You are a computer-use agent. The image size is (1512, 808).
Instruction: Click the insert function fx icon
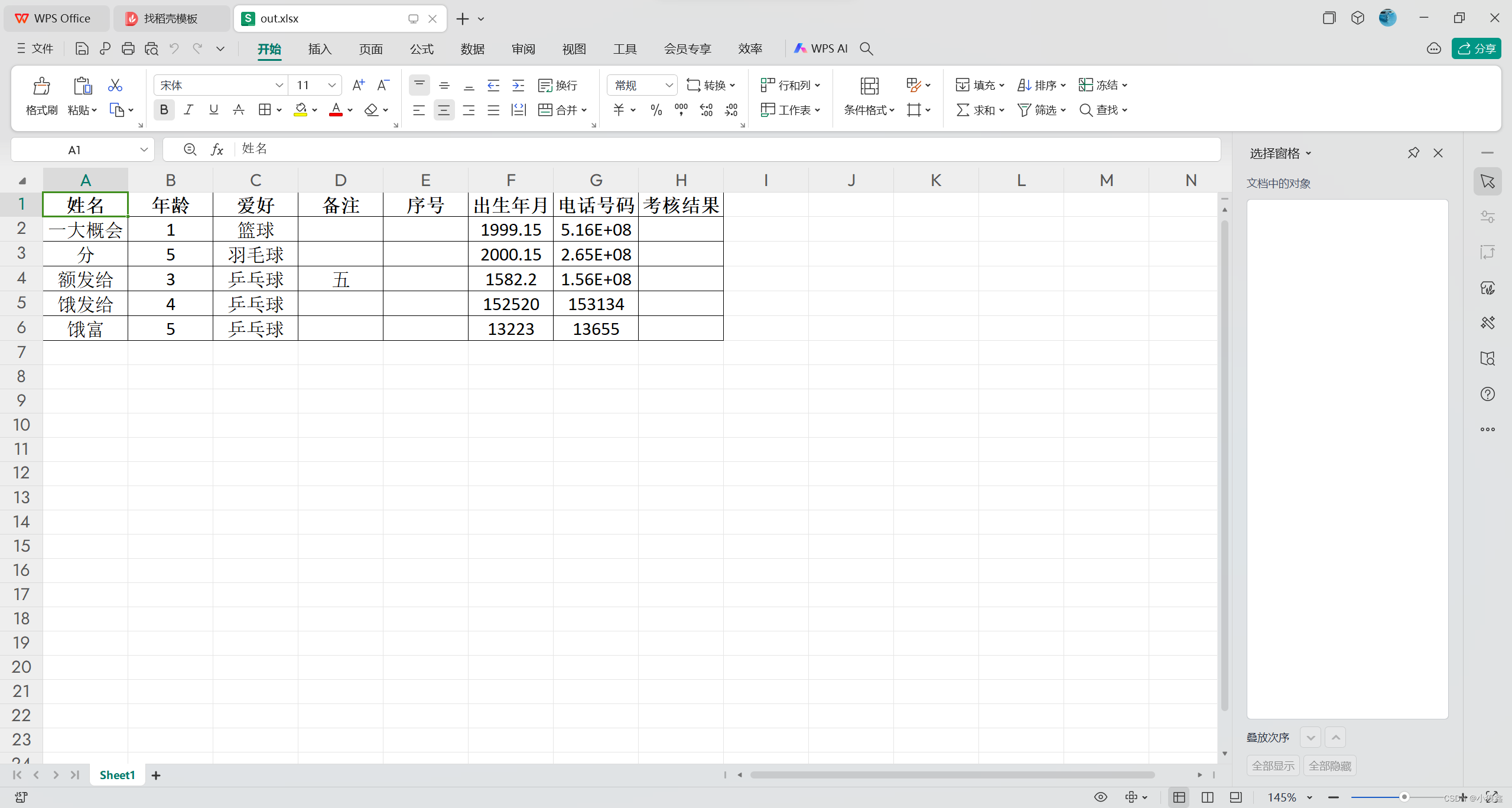[x=217, y=149]
